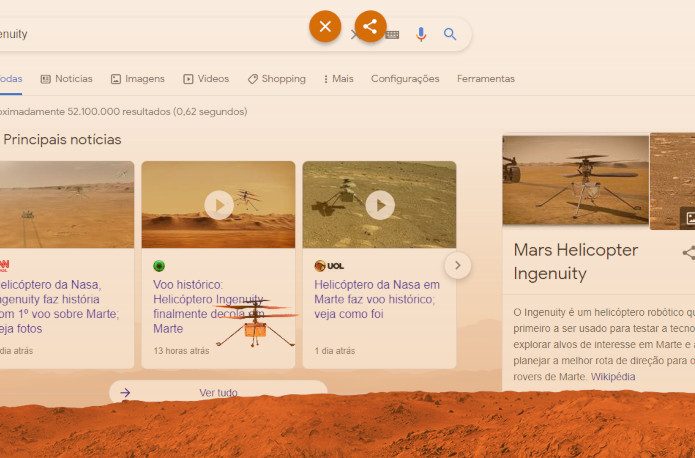This screenshot has width=695, height=458.
Task: Switch to the Shopping tab
Action: [277, 79]
